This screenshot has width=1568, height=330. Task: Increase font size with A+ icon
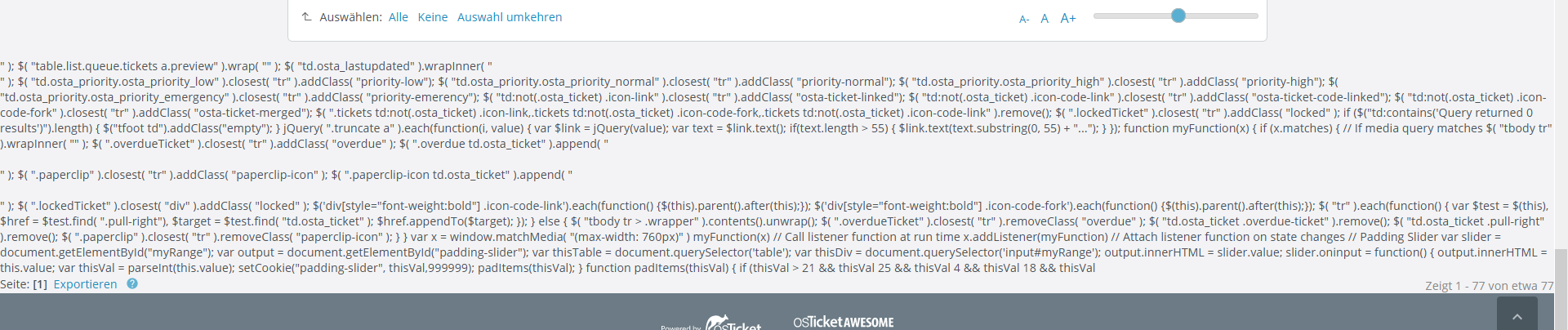point(1068,18)
